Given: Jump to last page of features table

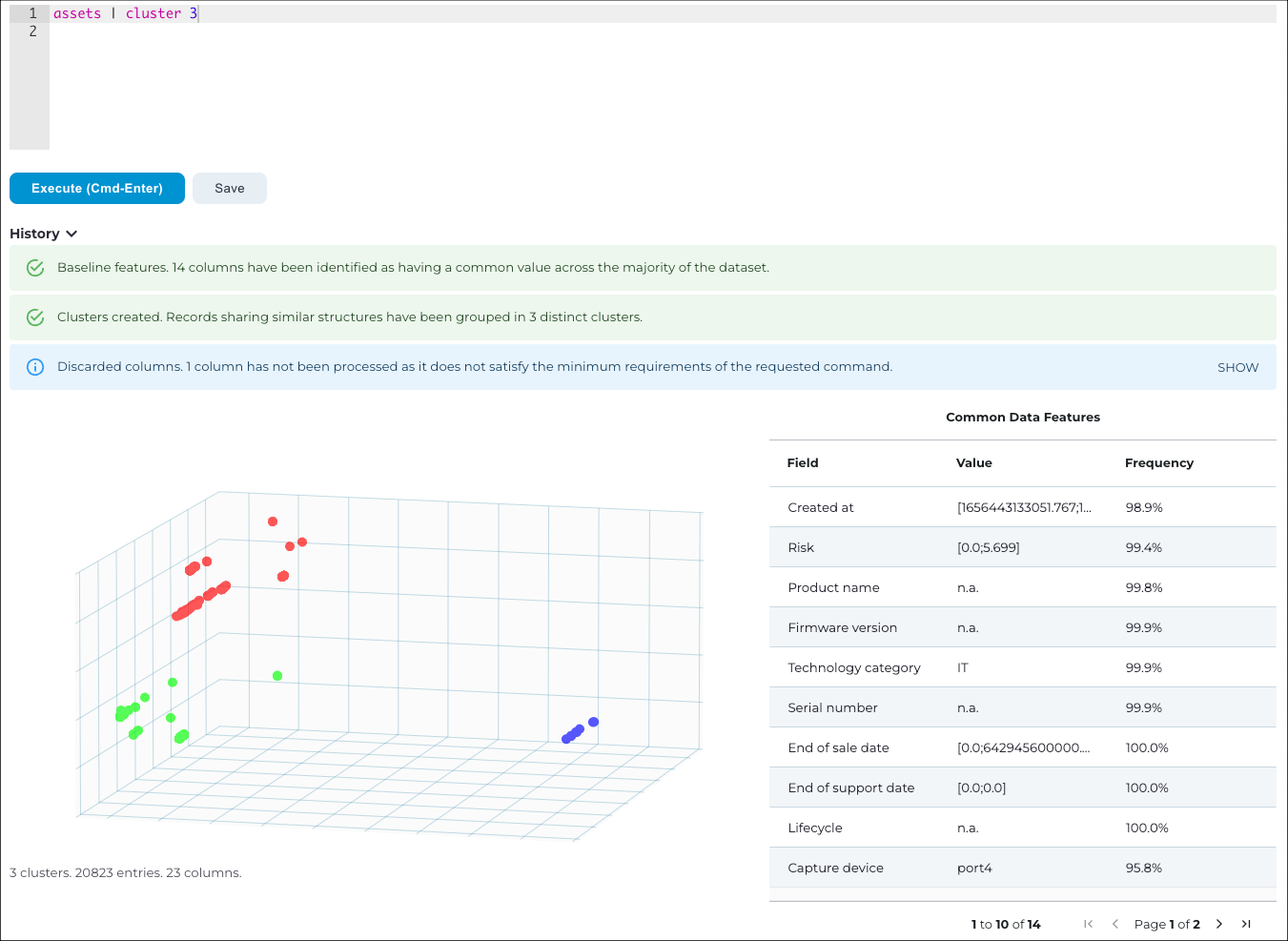Looking at the screenshot, I should 1246,924.
